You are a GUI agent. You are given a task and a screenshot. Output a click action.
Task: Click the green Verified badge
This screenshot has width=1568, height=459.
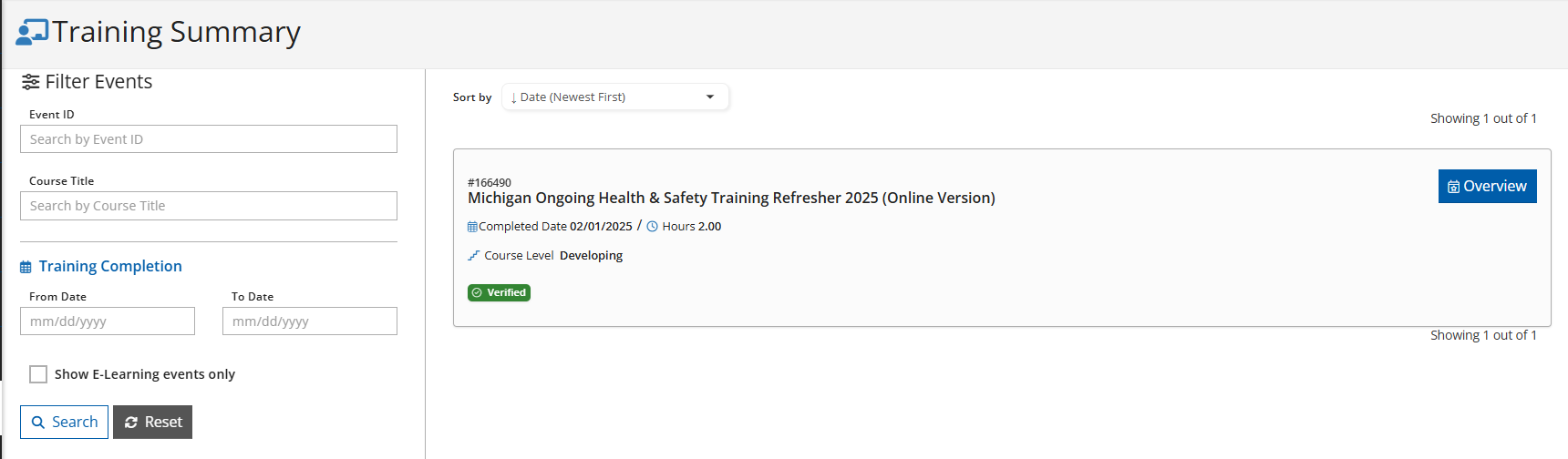(499, 292)
